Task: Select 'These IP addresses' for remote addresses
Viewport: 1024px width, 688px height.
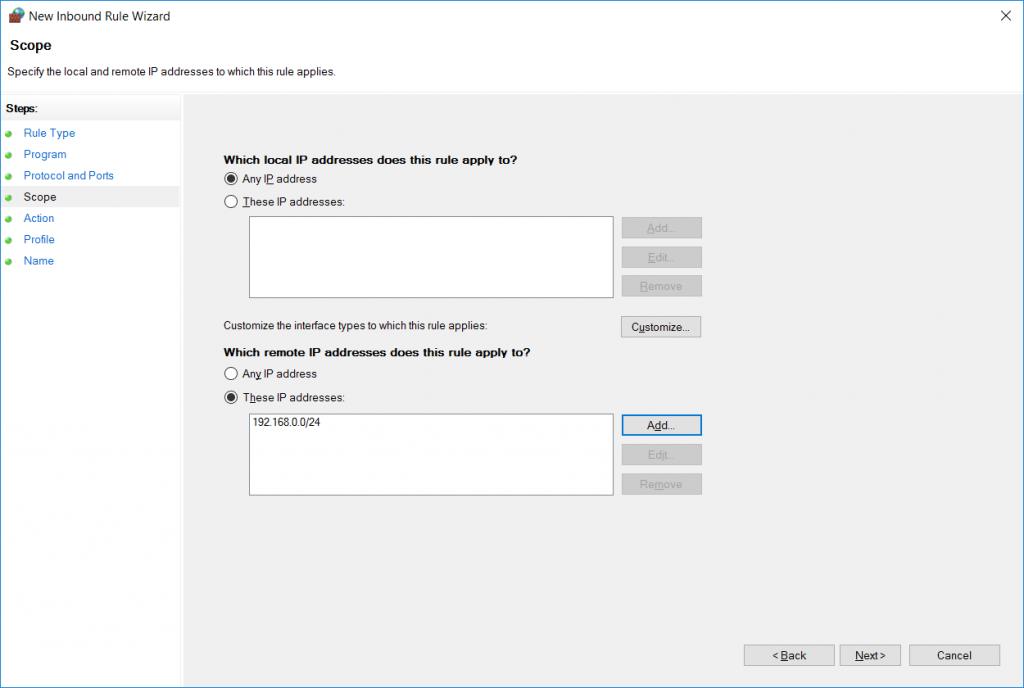Action: tap(231, 397)
